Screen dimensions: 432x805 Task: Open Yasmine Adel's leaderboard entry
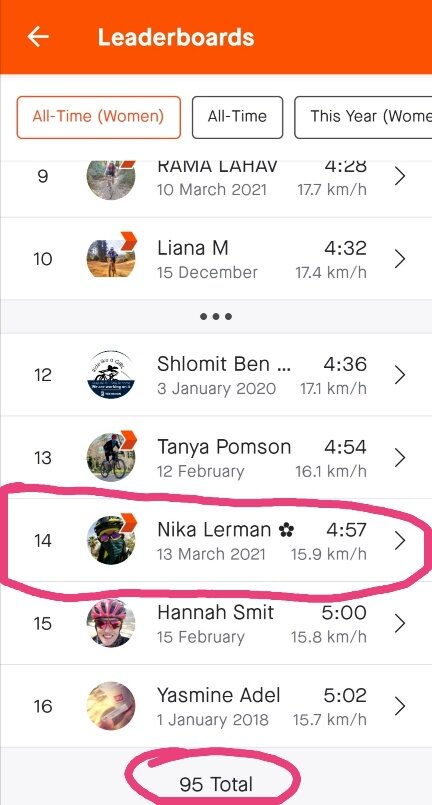216,706
